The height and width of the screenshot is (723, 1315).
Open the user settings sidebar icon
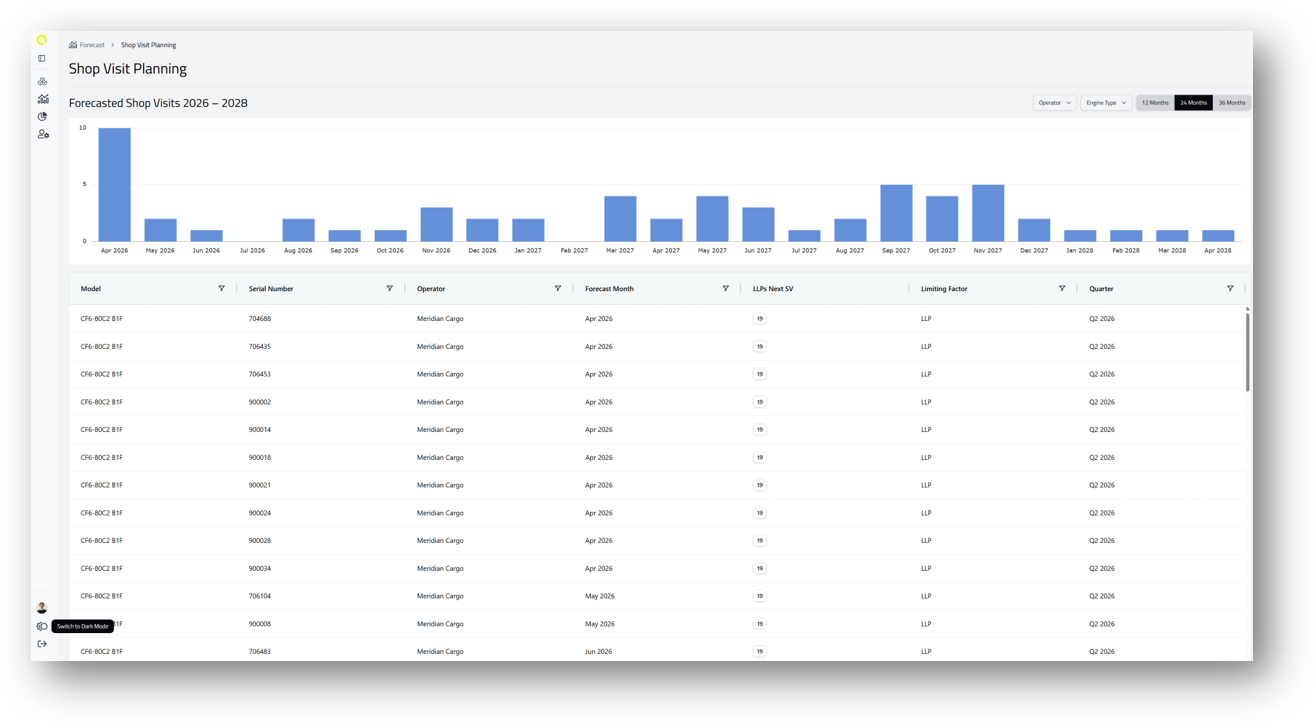click(42, 134)
